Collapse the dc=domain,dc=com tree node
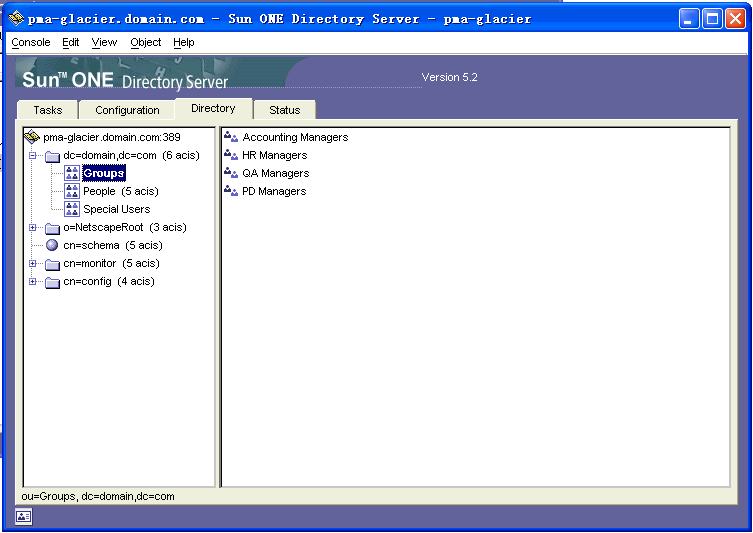 (33, 156)
